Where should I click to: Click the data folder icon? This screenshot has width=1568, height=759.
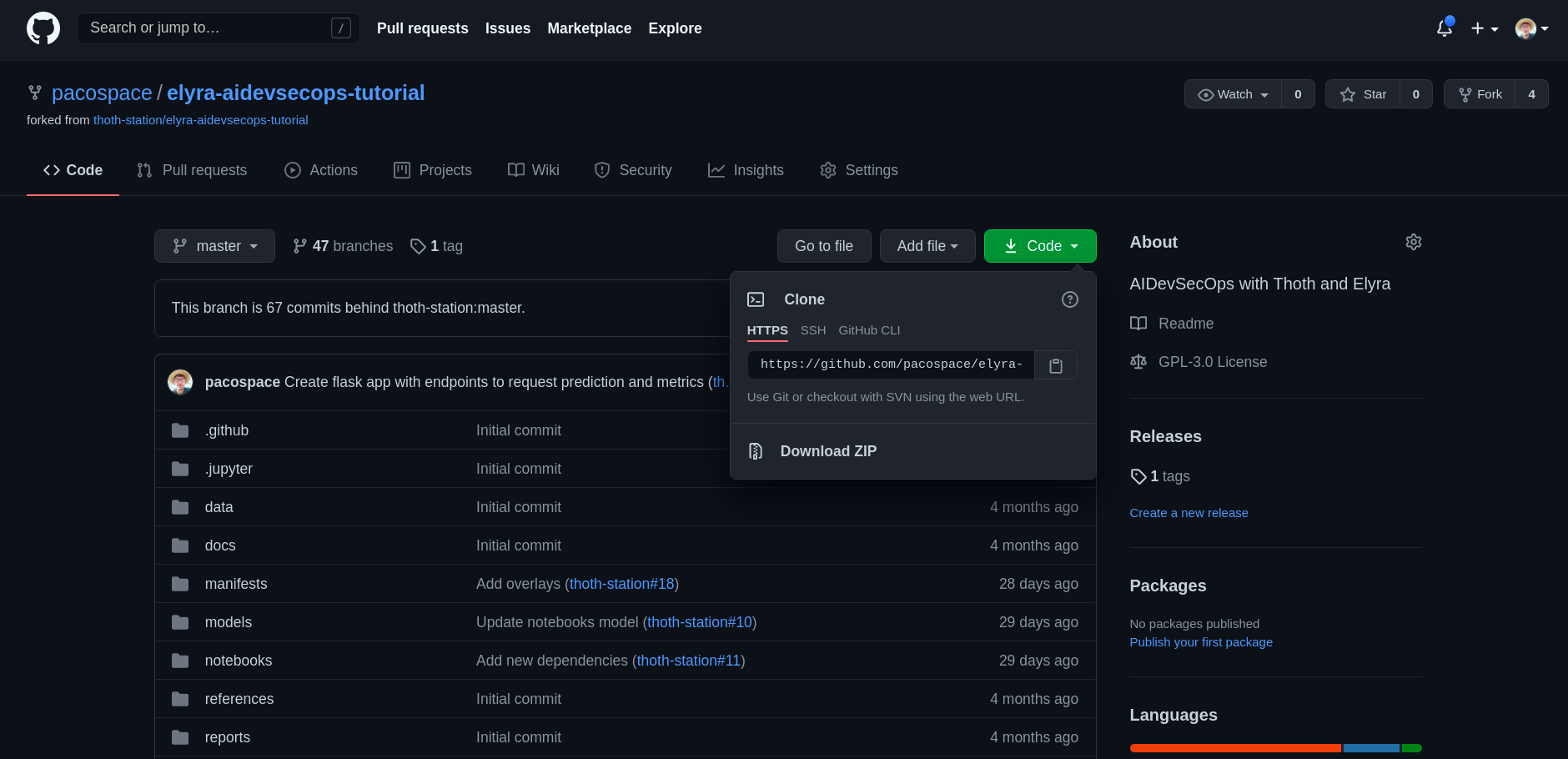[x=180, y=507]
